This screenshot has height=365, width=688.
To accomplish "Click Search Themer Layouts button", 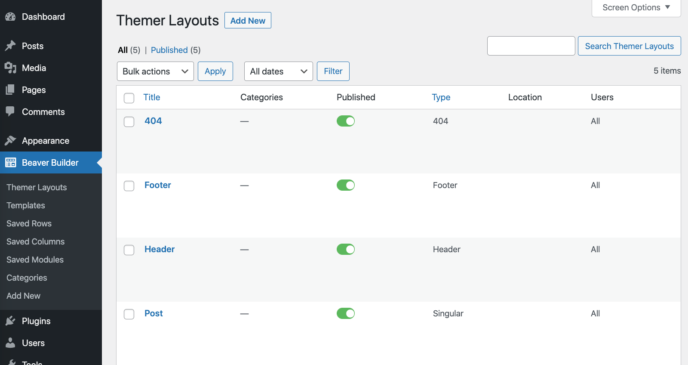I will tap(629, 46).
